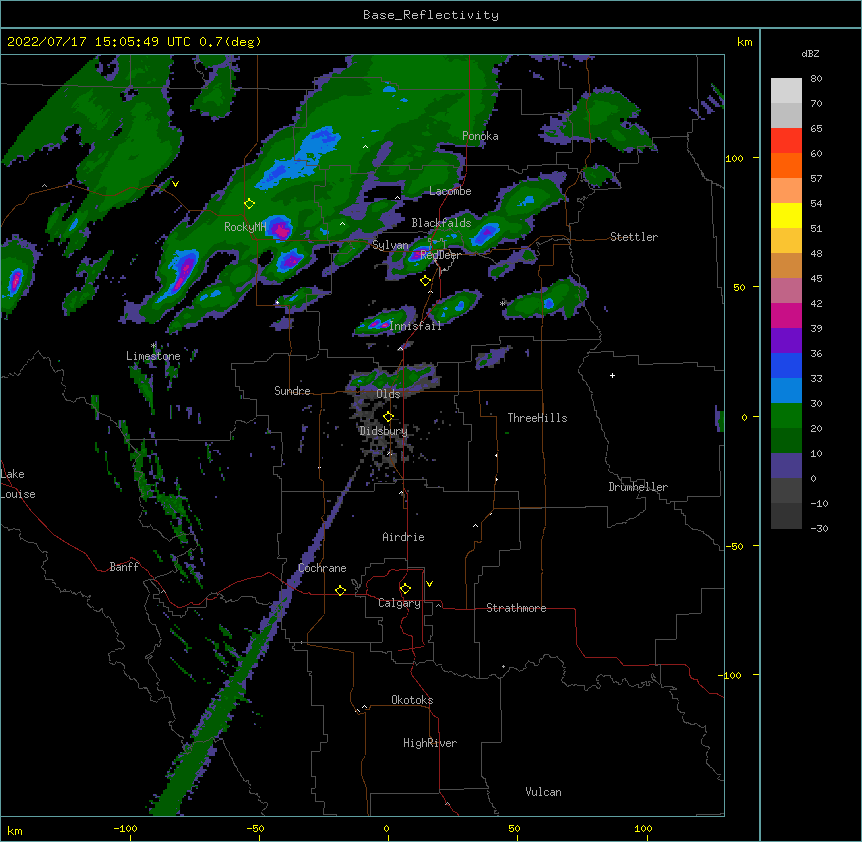Viewport: 862px width, 842px height.
Task: Click the Limestone label
Action: 153,356
